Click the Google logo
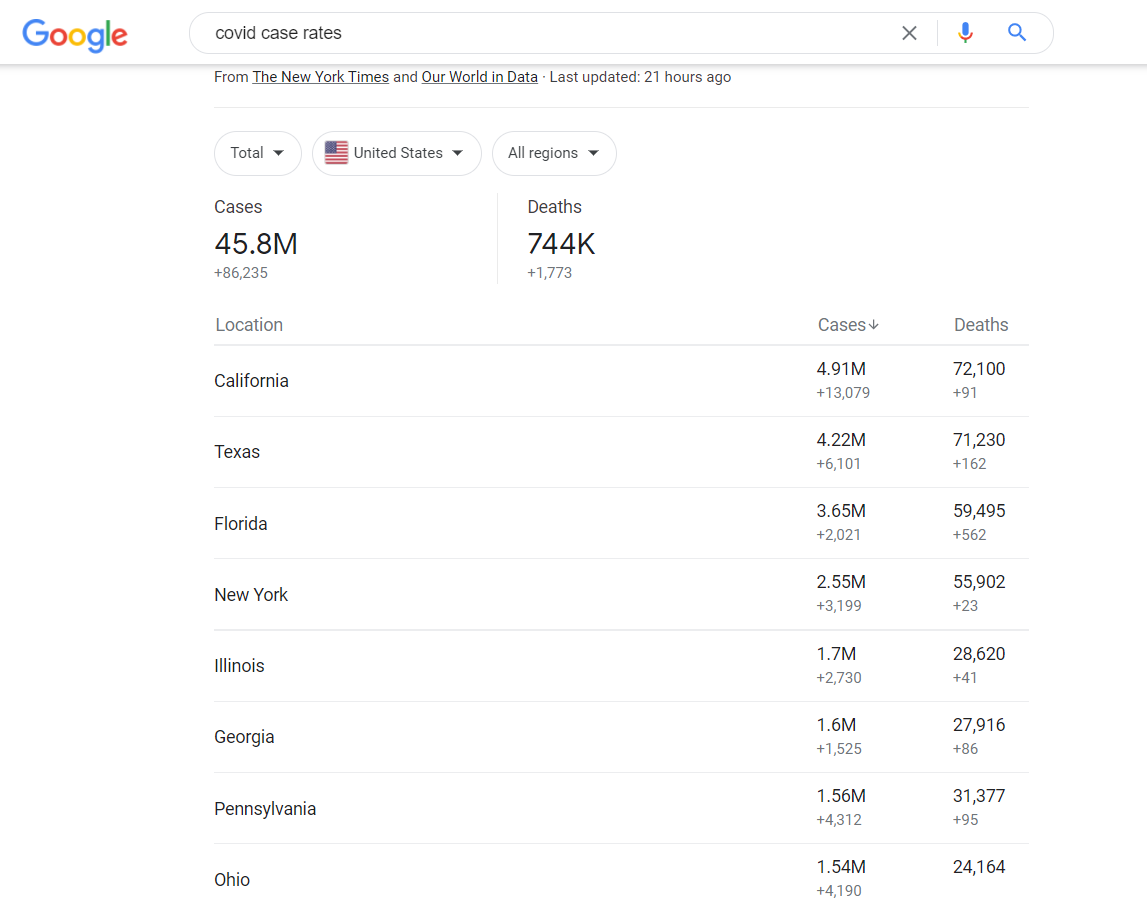The width and height of the screenshot is (1147, 903). pyautogui.click(x=75, y=34)
